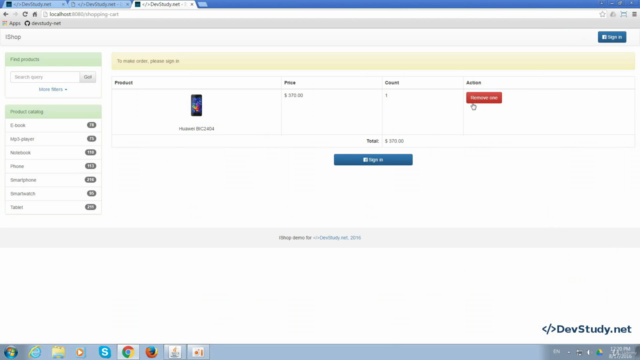Viewport: 640px width, 360px height.
Task: Click the IShop brand link
Action: click(x=13, y=37)
